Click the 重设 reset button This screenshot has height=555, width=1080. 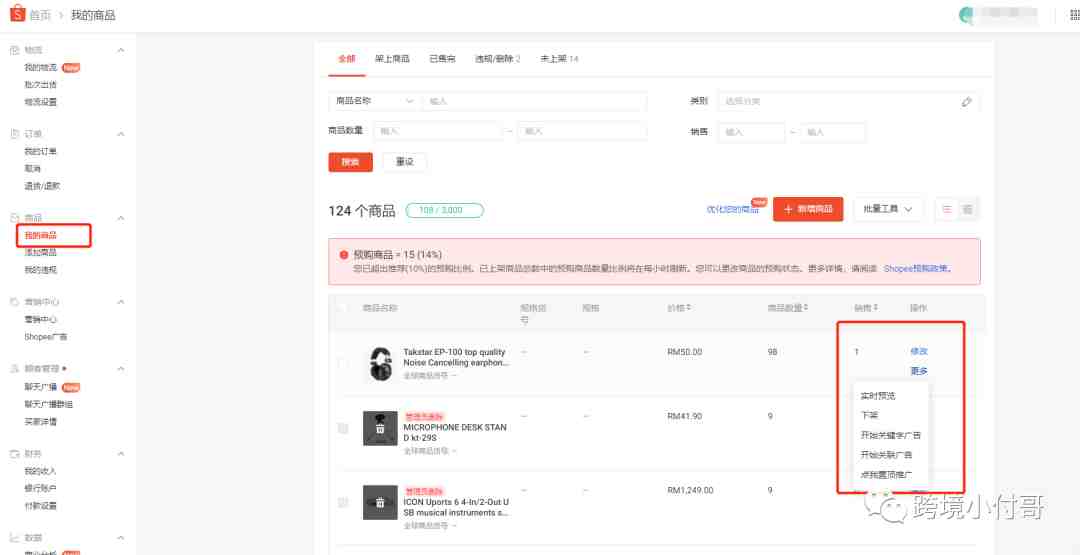(x=405, y=162)
